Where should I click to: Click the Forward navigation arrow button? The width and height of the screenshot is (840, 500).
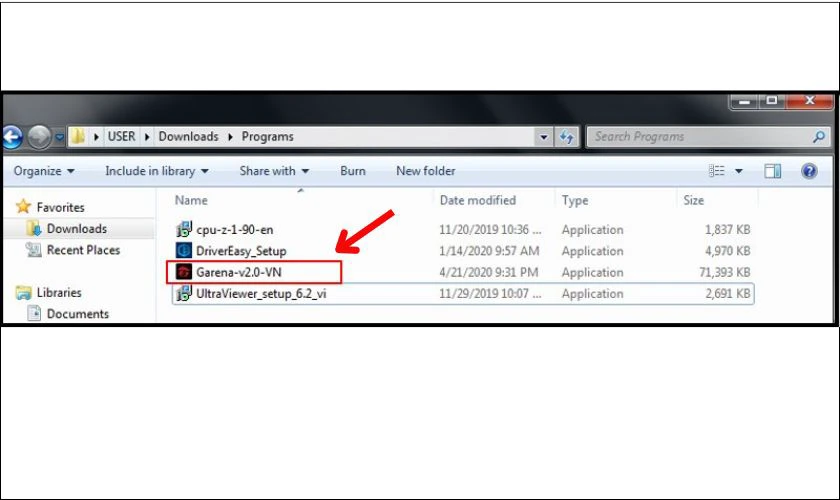(39, 137)
